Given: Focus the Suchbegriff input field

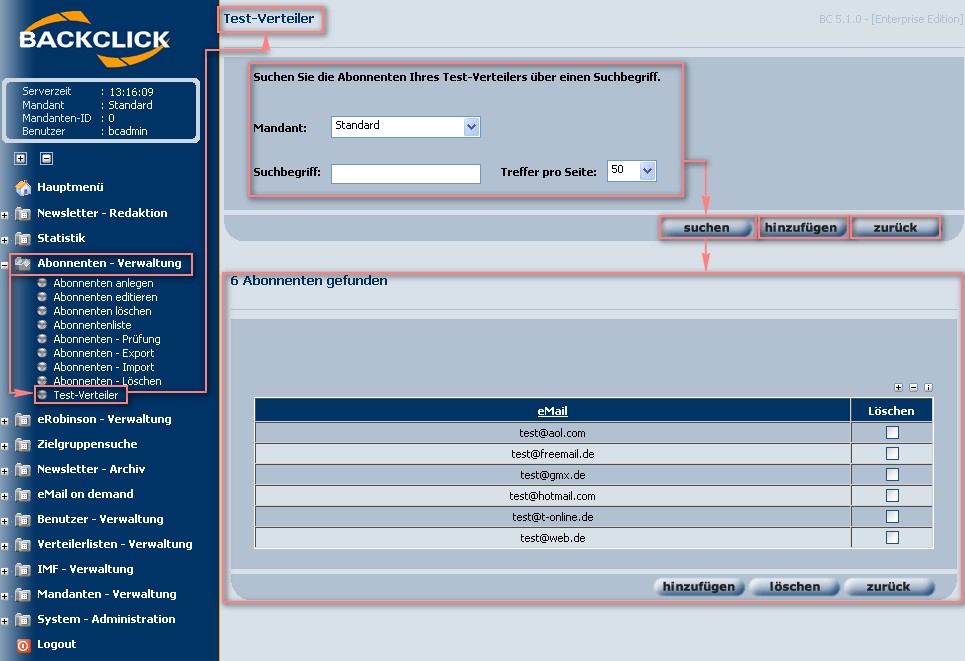Looking at the screenshot, I should [406, 174].
